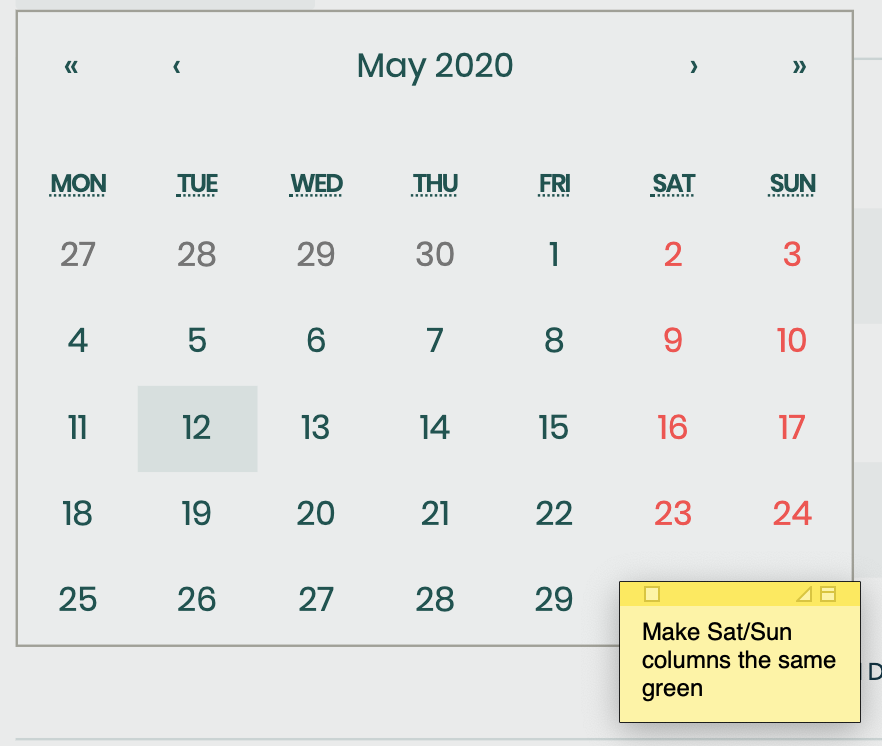Click the grayed-out April 30 date
This screenshot has height=746, width=882.
click(x=434, y=255)
